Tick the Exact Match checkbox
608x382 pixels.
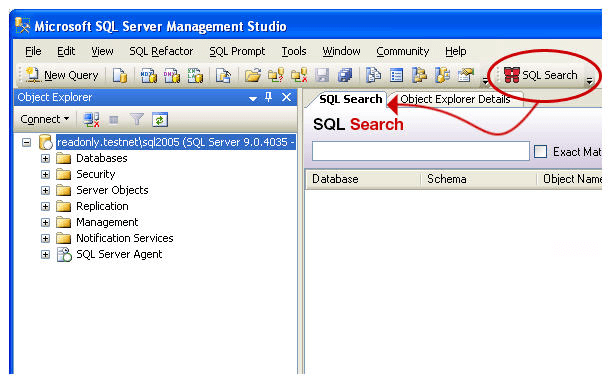coord(540,151)
